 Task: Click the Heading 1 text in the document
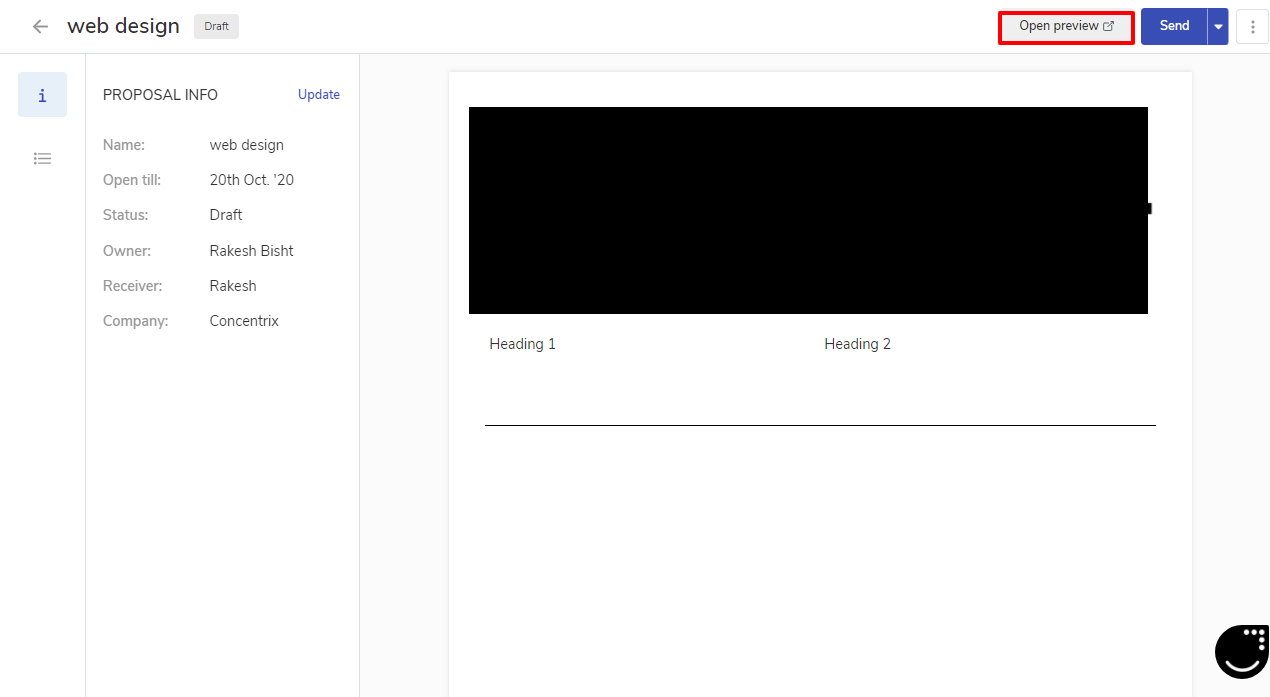[522, 344]
